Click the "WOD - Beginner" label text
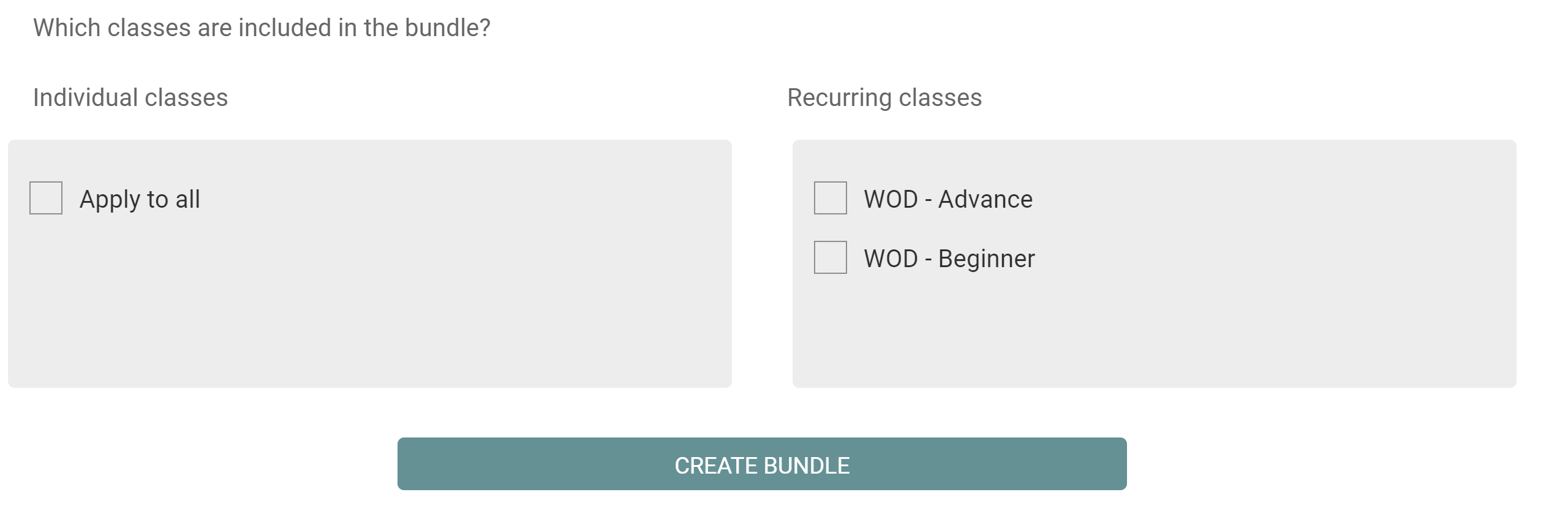This screenshot has height=511, width=1568. click(x=949, y=259)
